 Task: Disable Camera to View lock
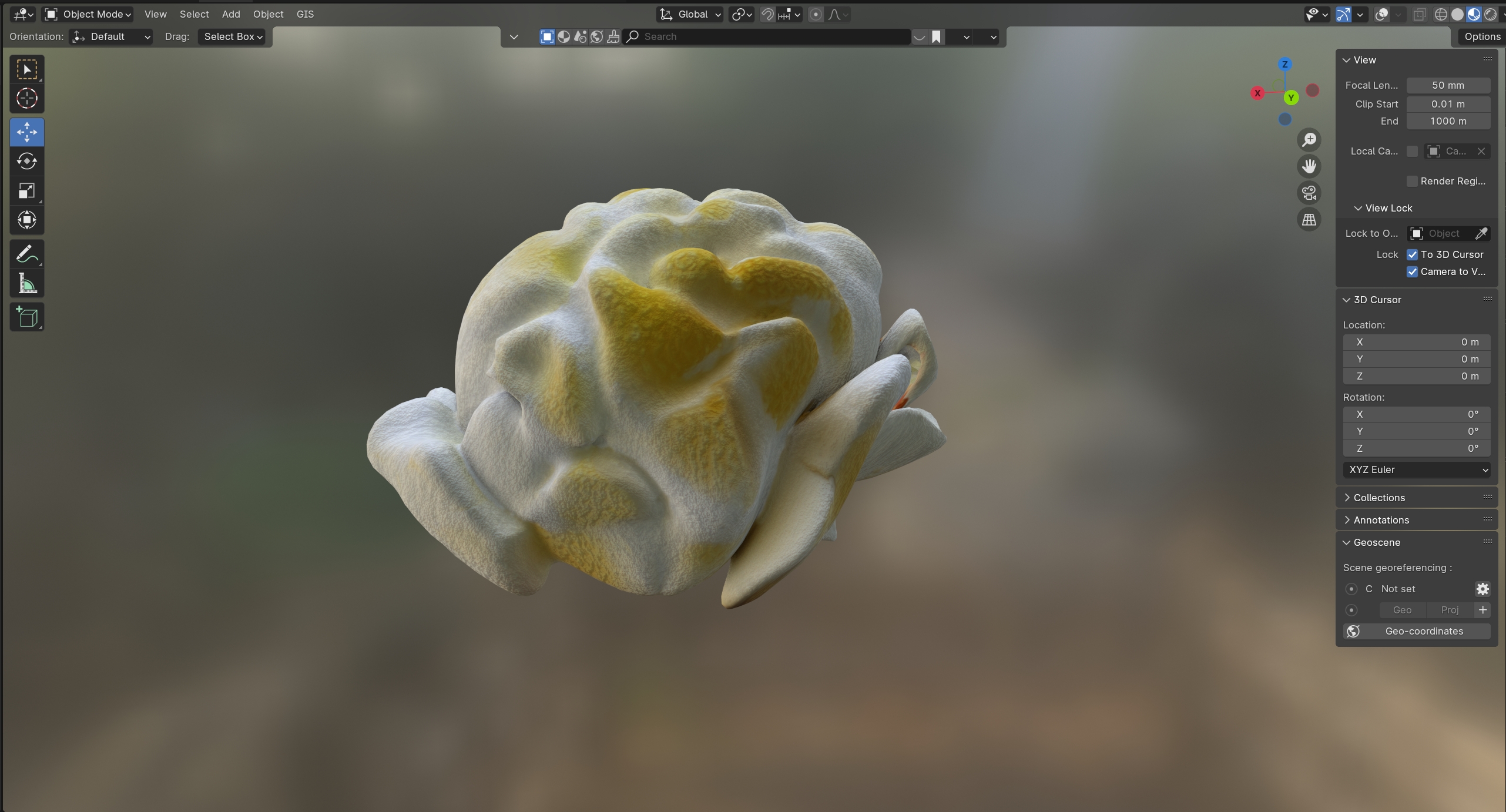click(x=1412, y=271)
